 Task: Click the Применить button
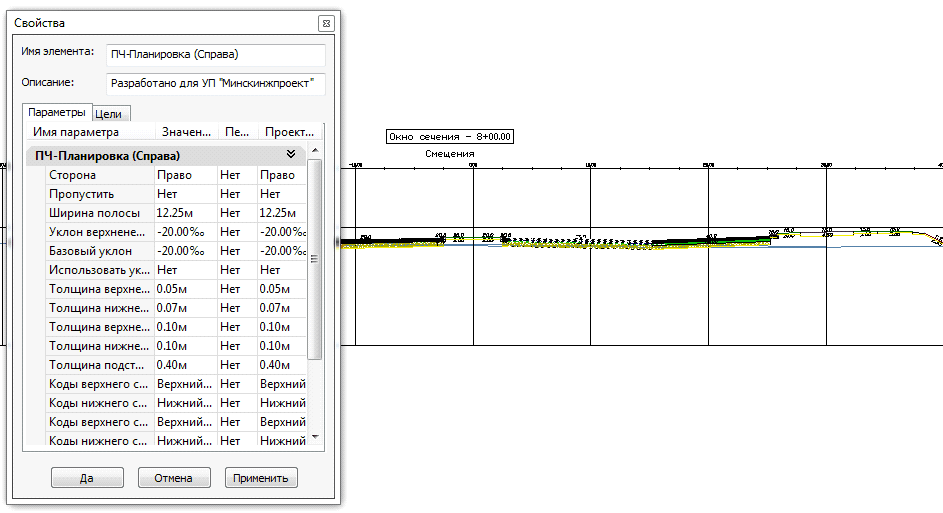pyautogui.click(x=261, y=478)
